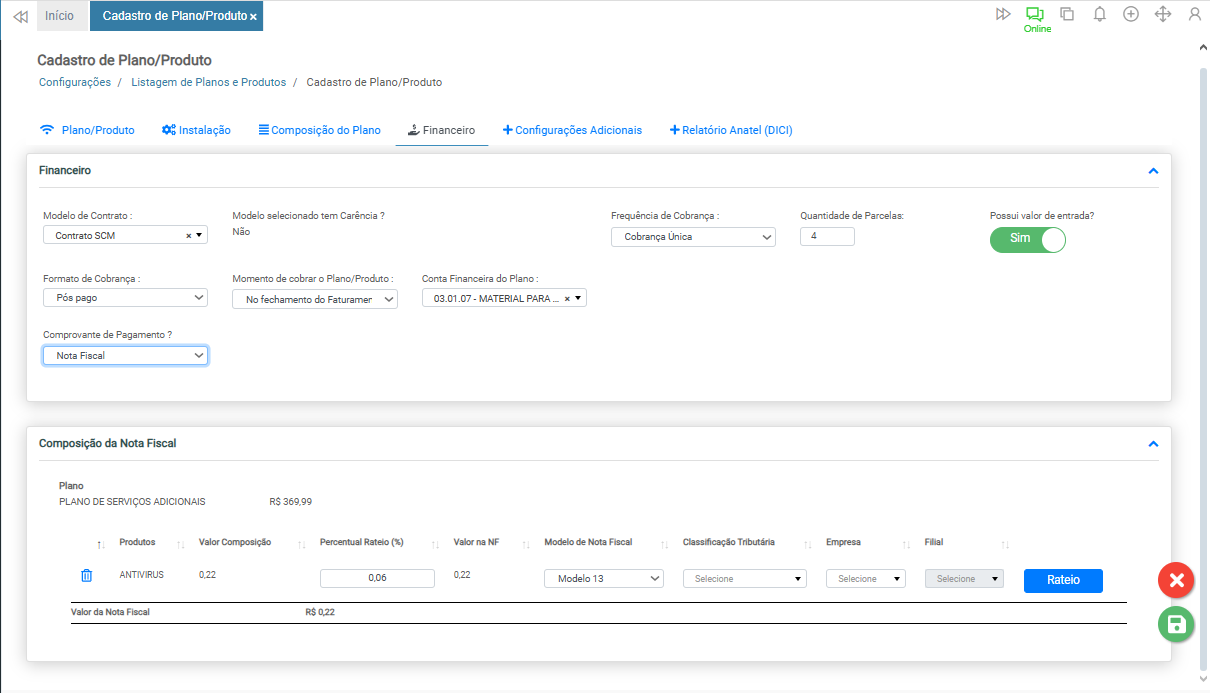The width and height of the screenshot is (1210, 693).
Task: Toggle the 'Possui valor de entrada' switch
Action: 1027,240
